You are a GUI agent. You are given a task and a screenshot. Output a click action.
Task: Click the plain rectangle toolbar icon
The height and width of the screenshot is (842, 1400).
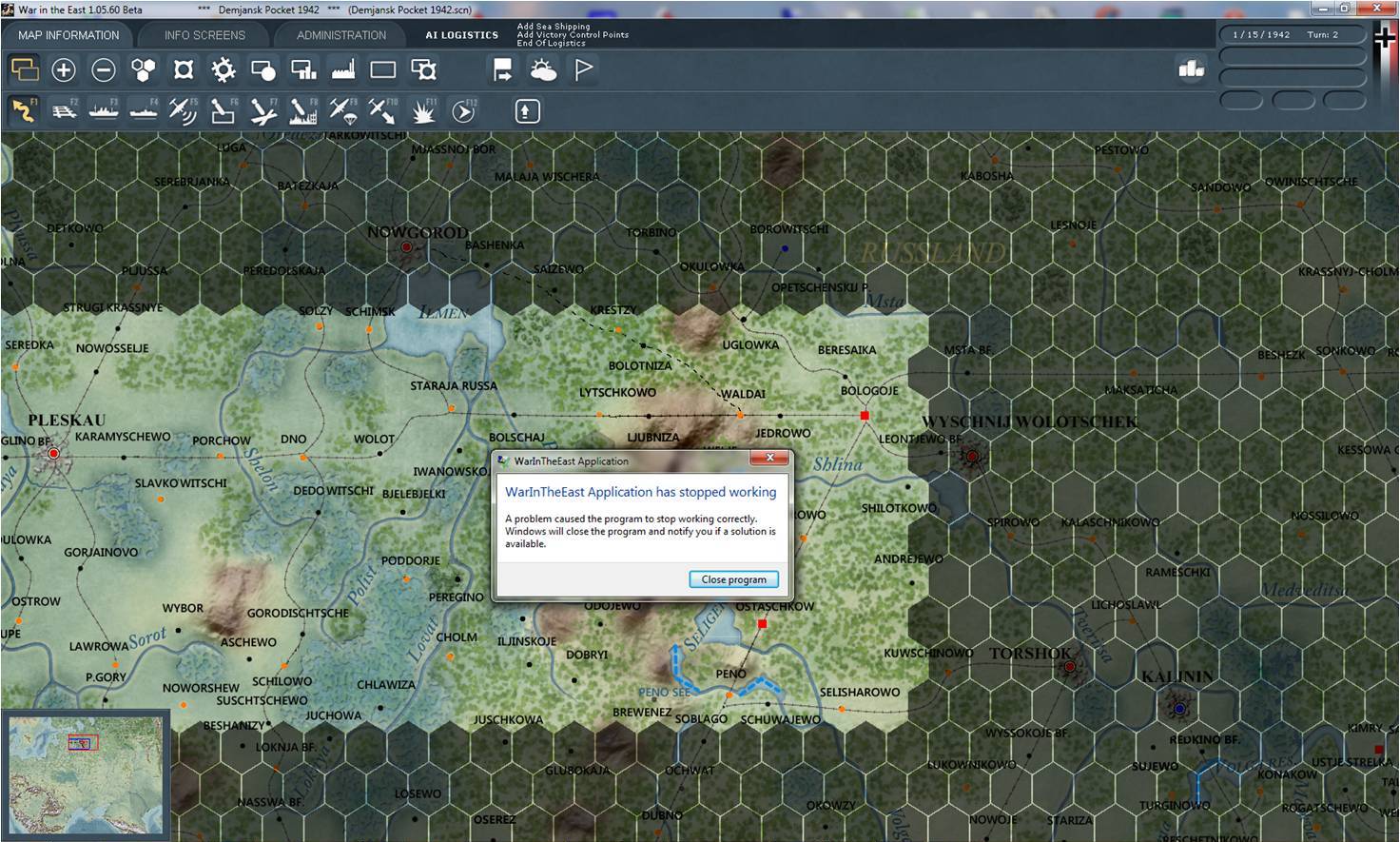[383, 69]
